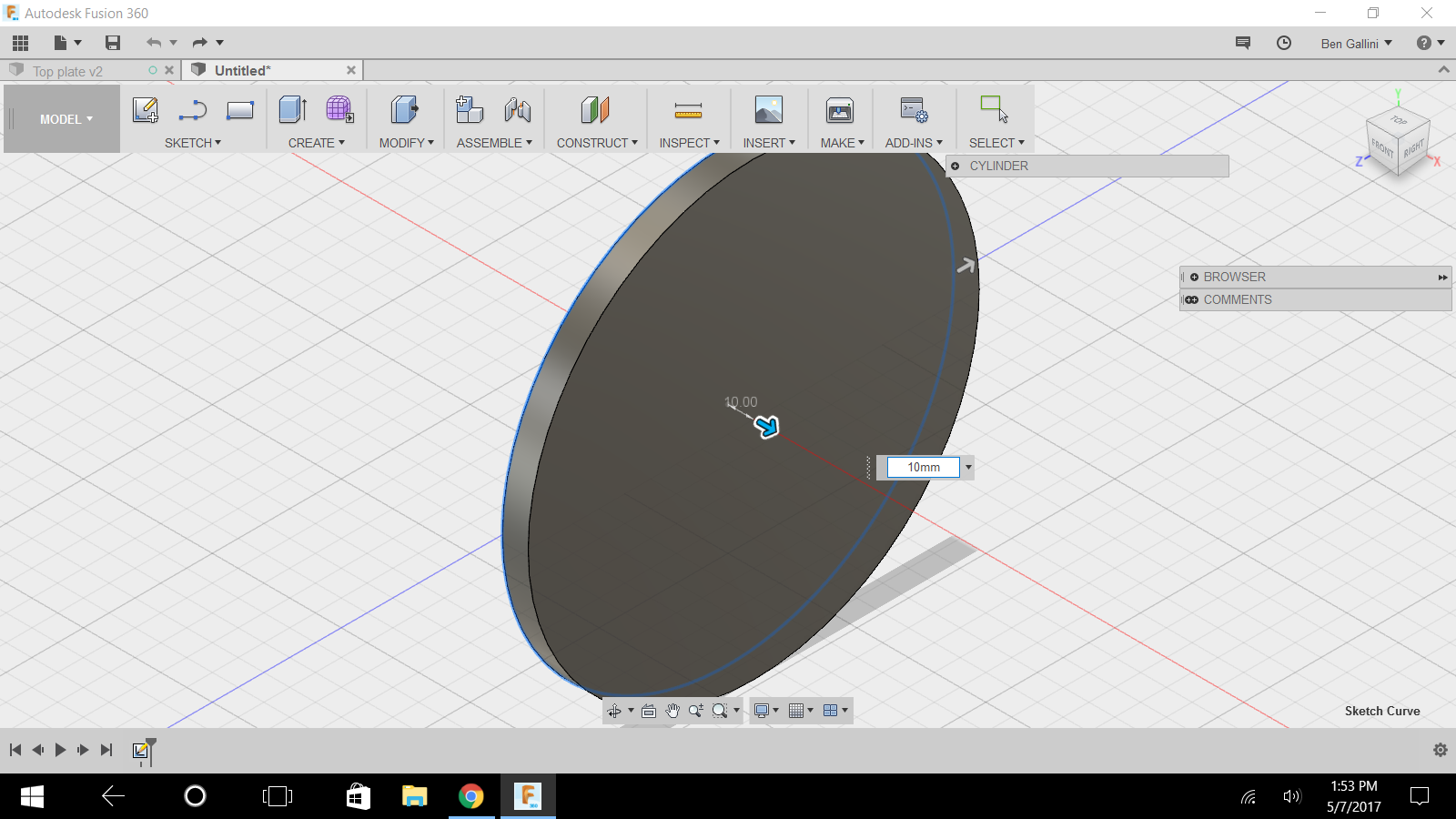The width and height of the screenshot is (1456, 819).
Task: Select the Look At tool
Action: tap(649, 711)
